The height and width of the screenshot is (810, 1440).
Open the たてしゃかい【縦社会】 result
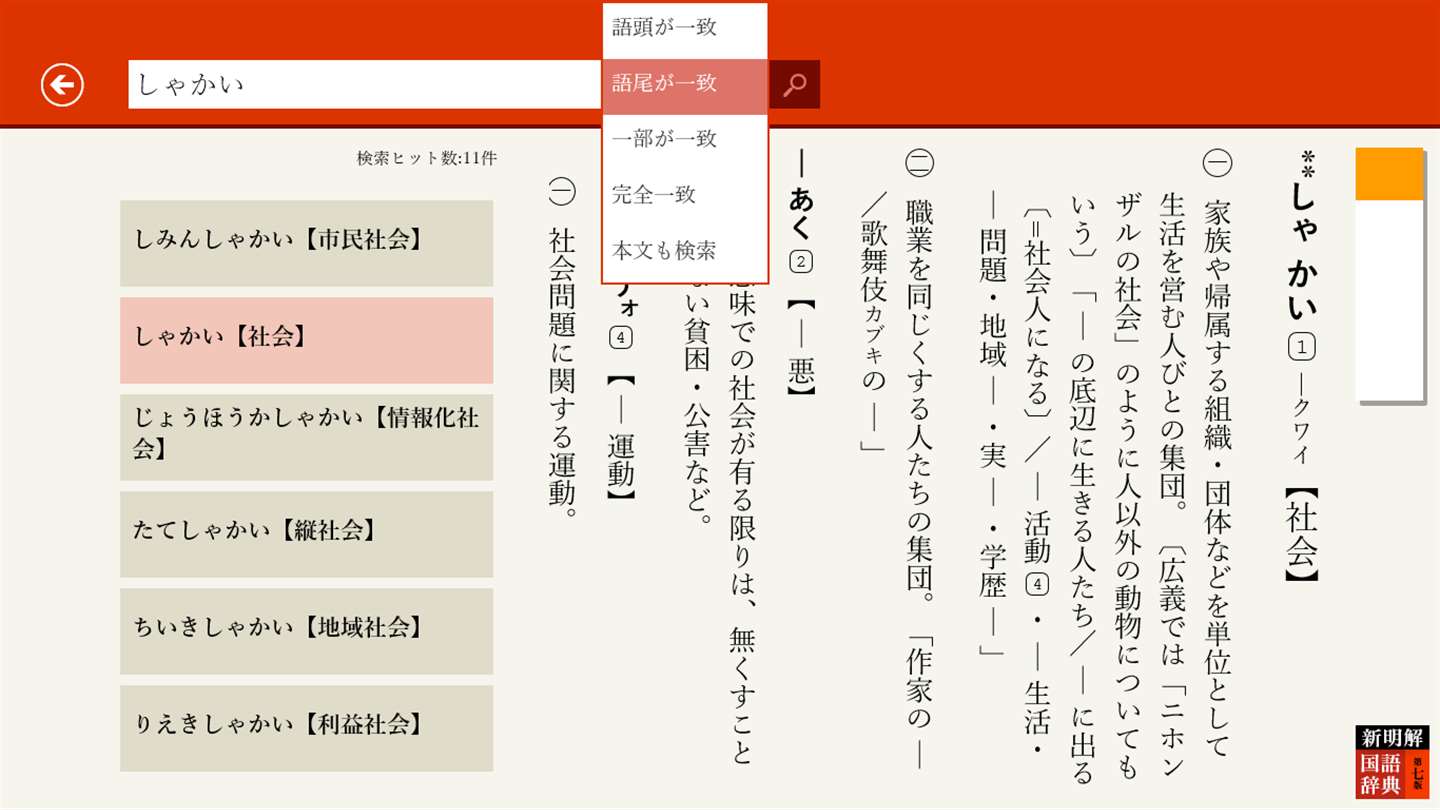(307, 534)
